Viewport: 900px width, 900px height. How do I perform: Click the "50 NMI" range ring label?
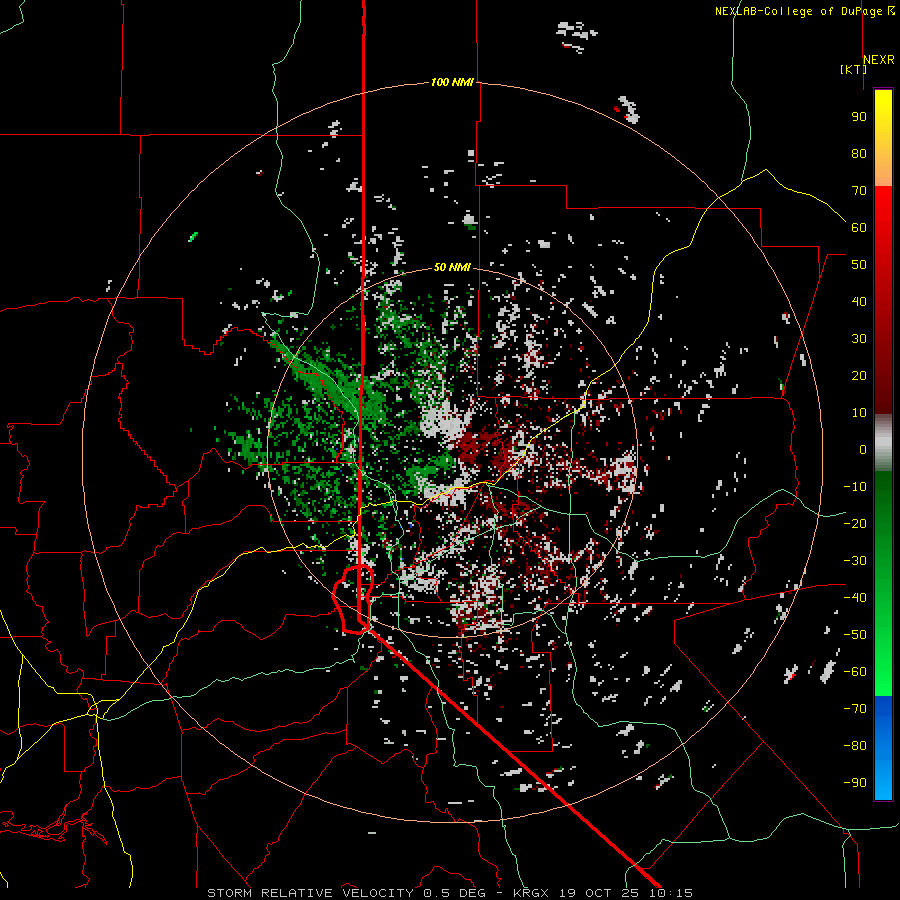[452, 267]
